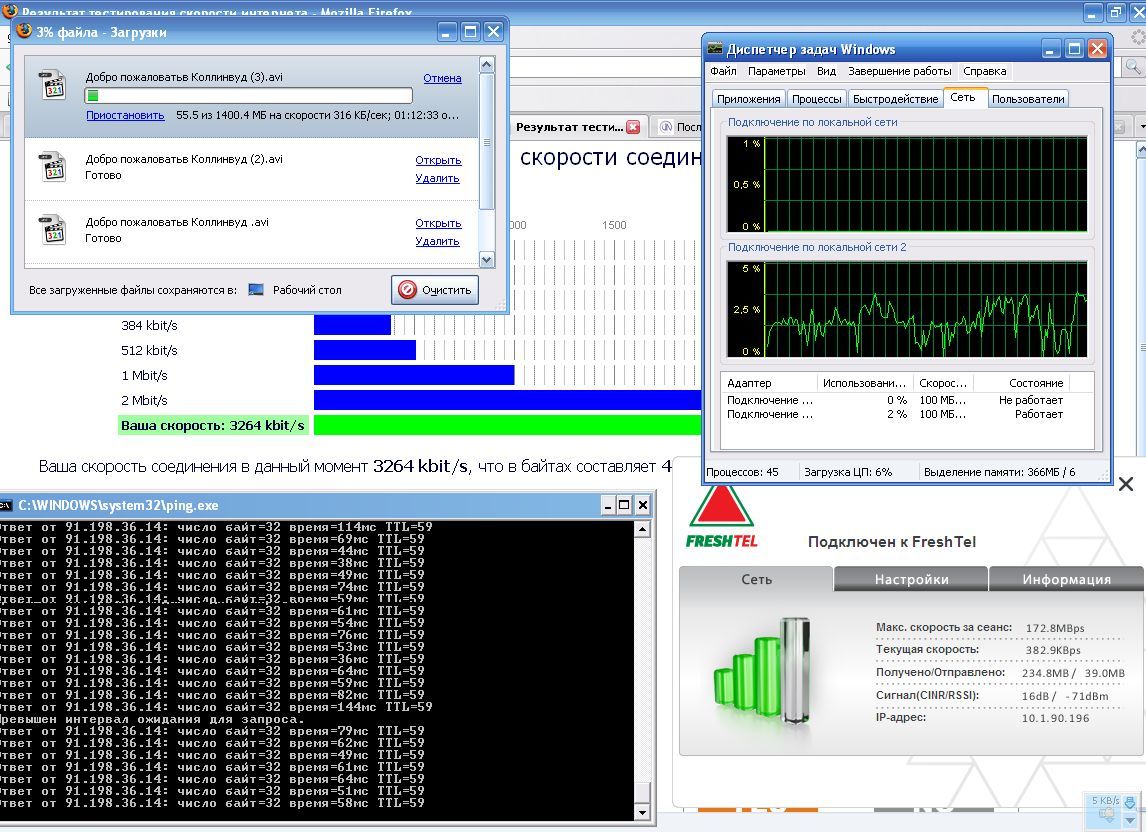The image size is (1146, 832).
Task: Open the Завершение работы menu
Action: pyautogui.click(x=899, y=71)
